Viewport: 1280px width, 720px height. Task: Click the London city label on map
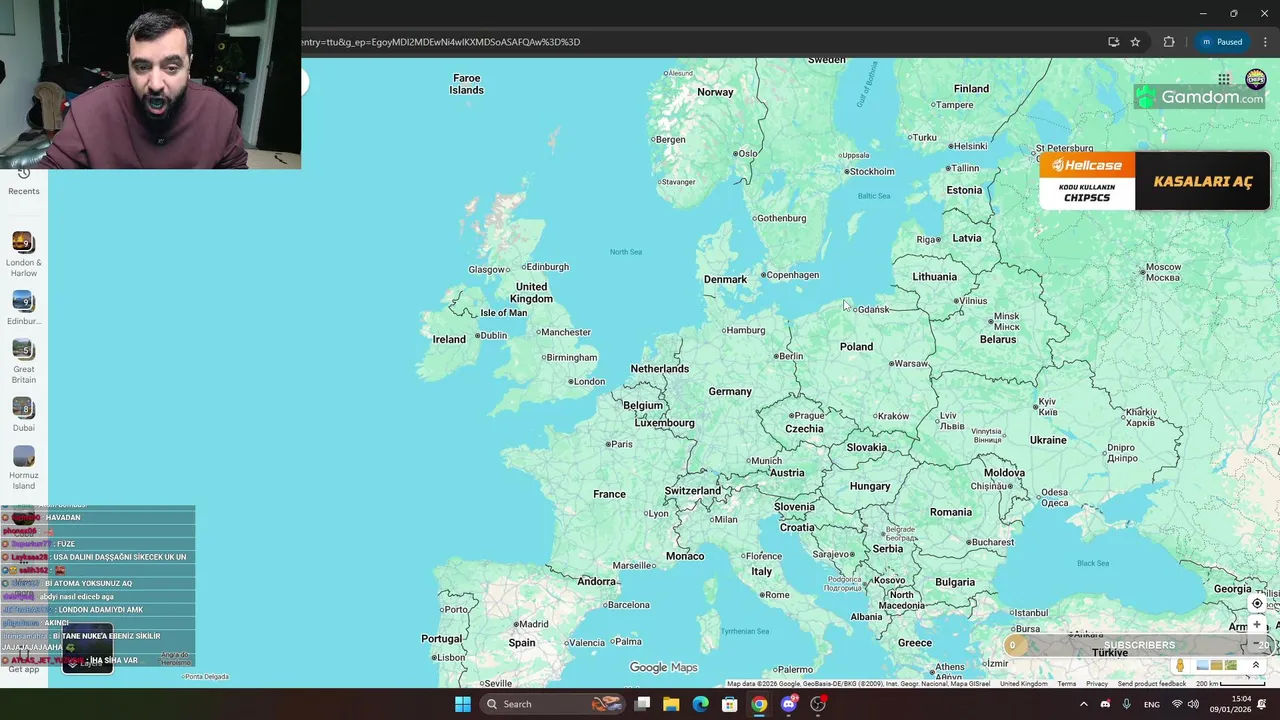pos(589,381)
